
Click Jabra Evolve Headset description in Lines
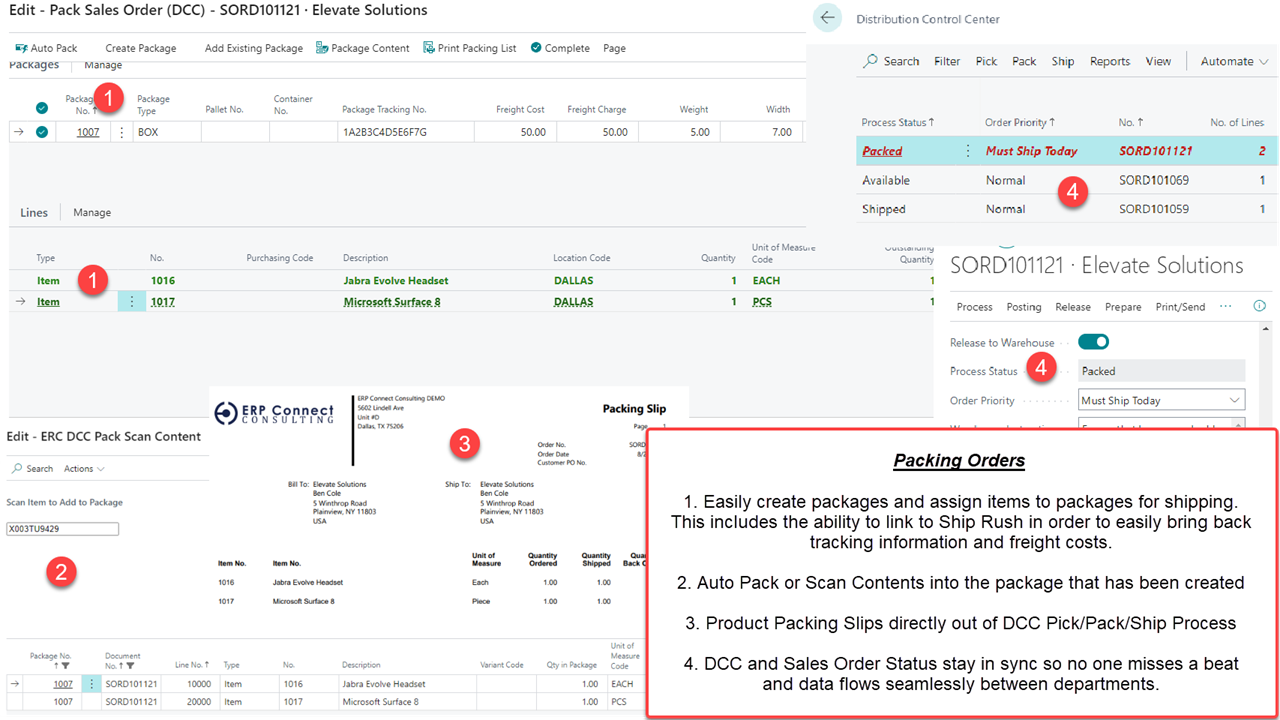point(396,281)
